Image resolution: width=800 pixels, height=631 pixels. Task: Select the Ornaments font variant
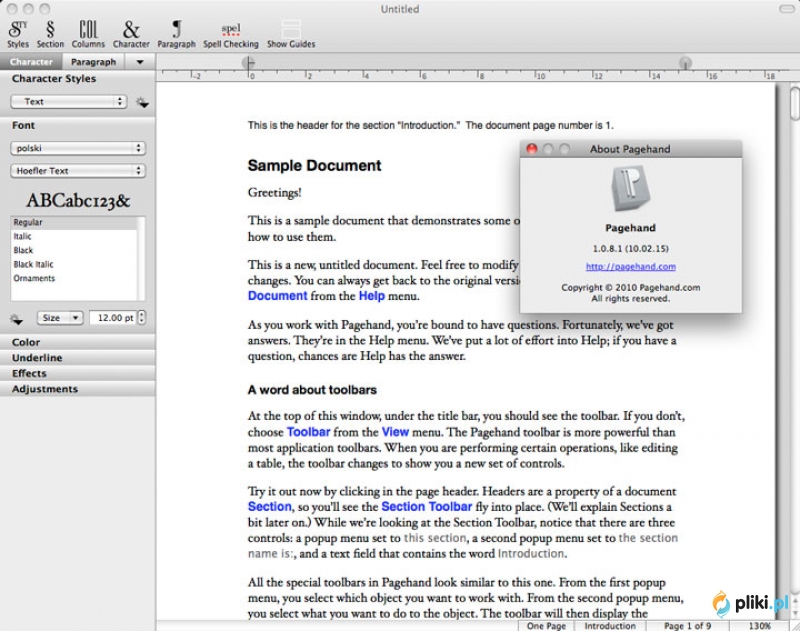point(74,278)
